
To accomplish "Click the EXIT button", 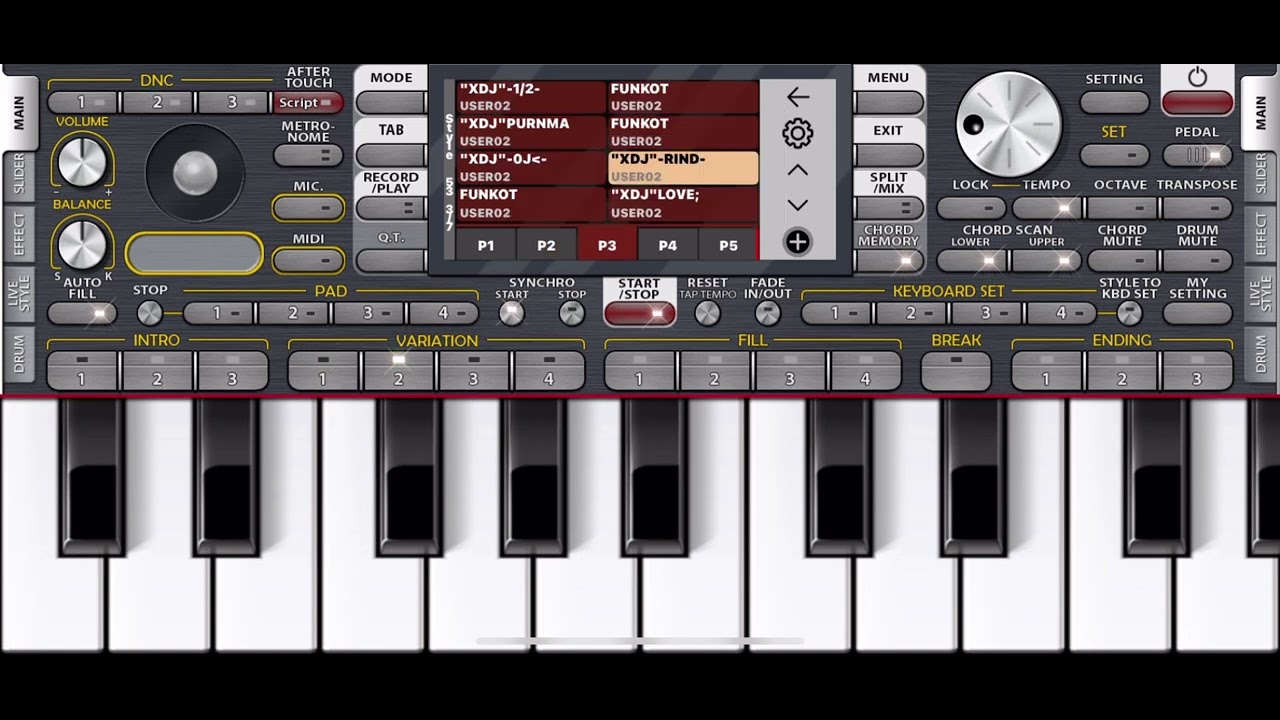I will (x=888, y=155).
